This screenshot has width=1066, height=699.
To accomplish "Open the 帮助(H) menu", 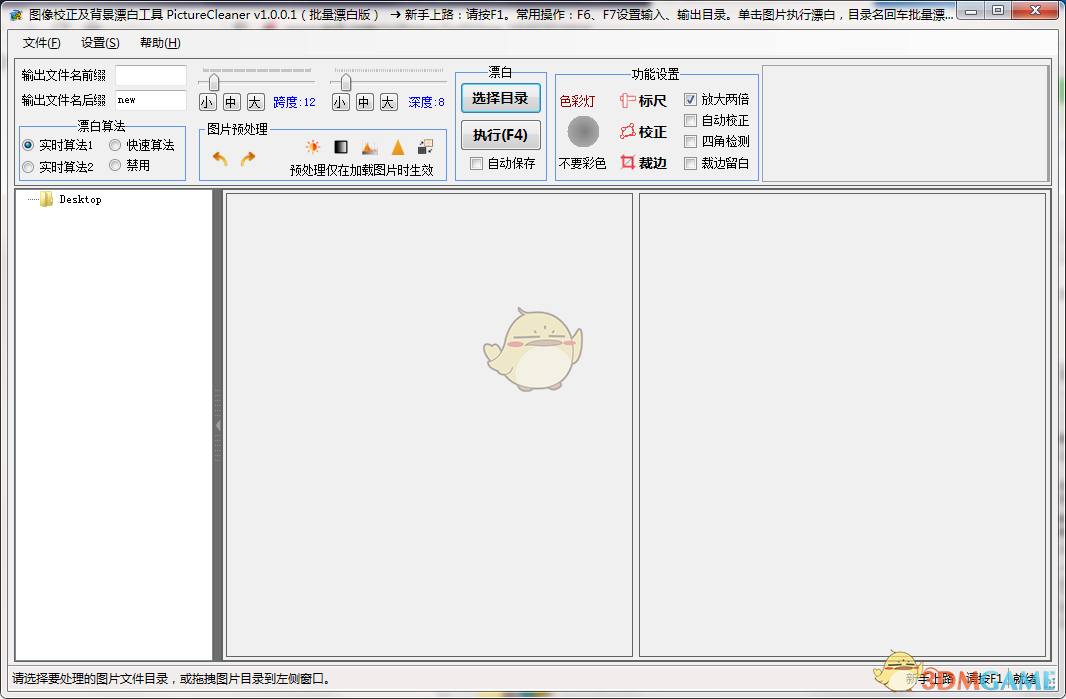I will coord(159,43).
